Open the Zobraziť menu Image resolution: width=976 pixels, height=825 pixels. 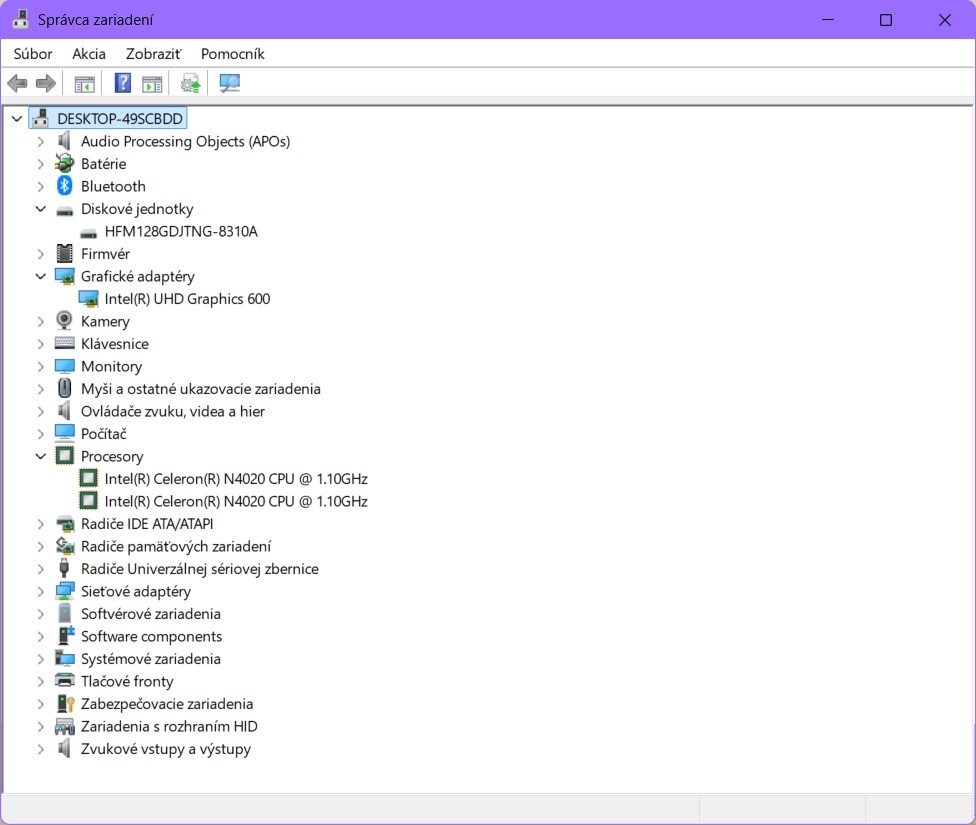[151, 53]
